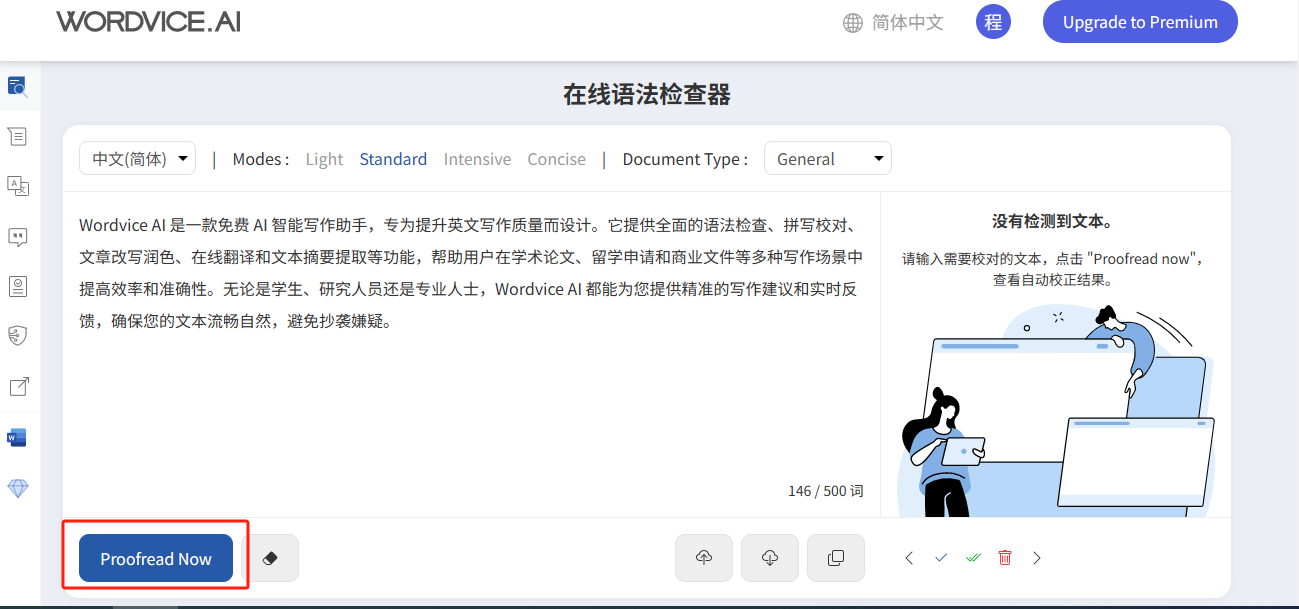The height and width of the screenshot is (609, 1299).
Task: Click the 在线语法检查器 page title
Action: click(647, 95)
